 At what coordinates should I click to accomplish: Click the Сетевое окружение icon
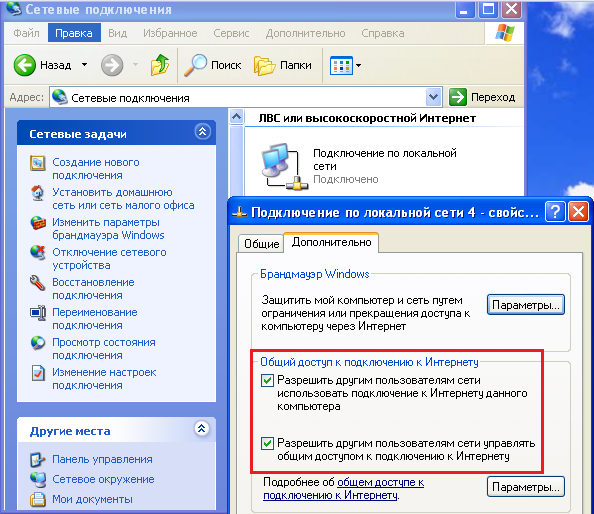[x=38, y=480]
